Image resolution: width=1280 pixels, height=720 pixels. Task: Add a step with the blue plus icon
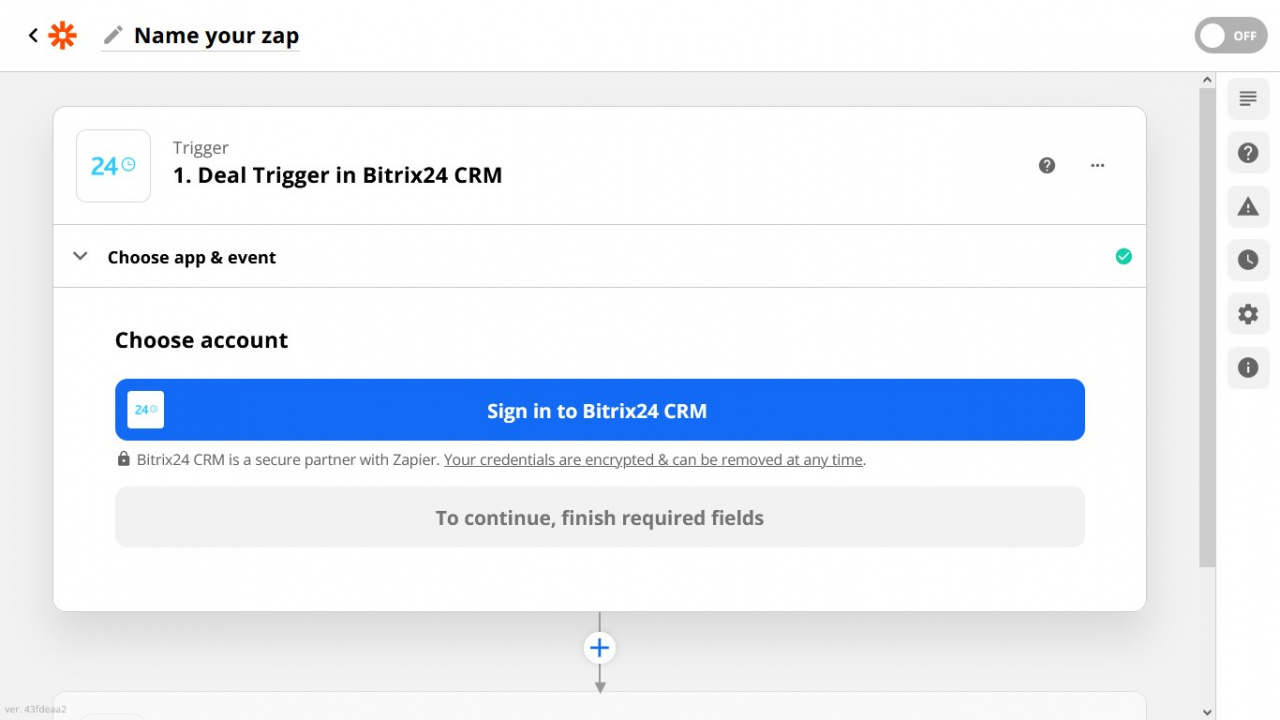tap(600, 648)
